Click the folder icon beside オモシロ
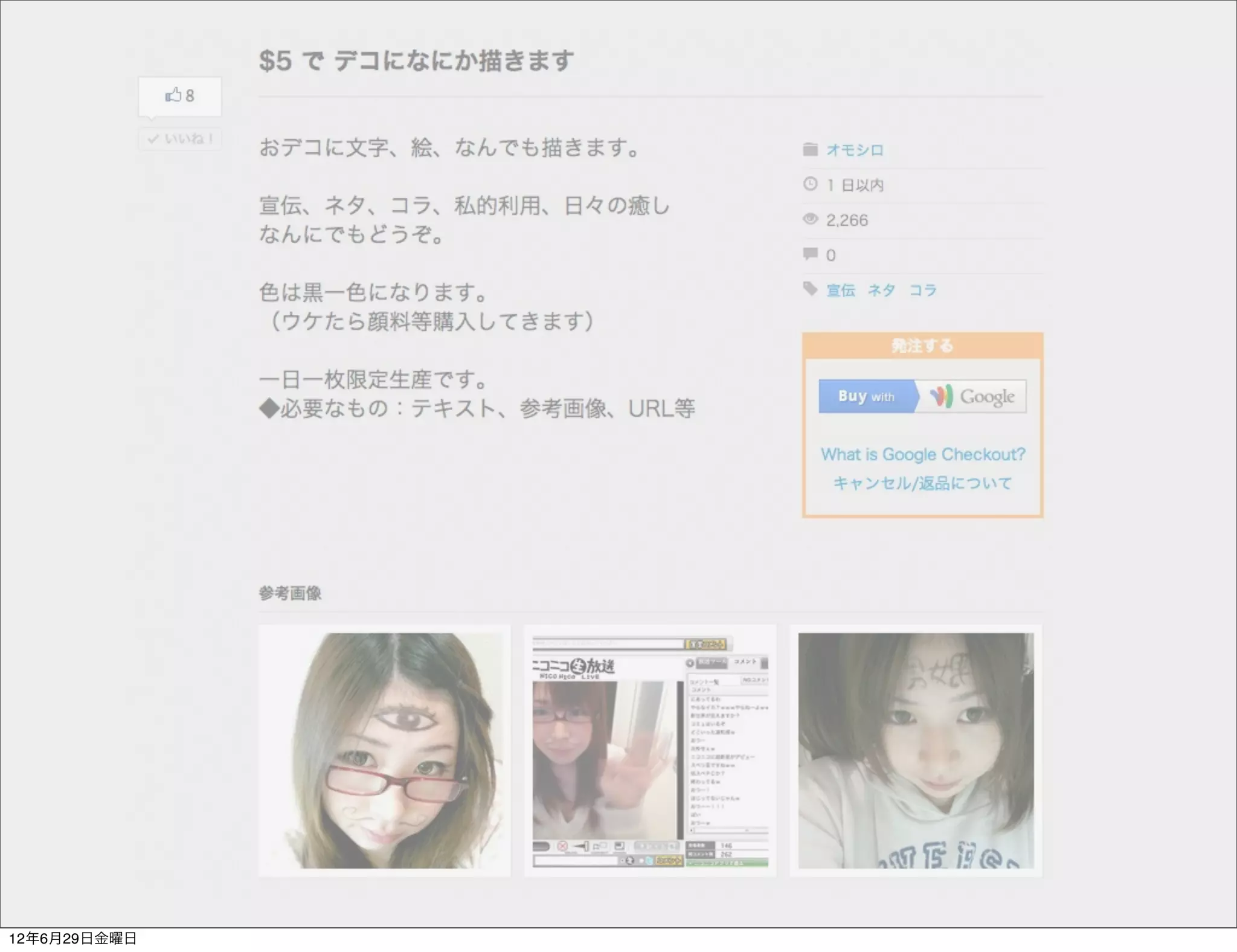This screenshot has width=1237, height=952. pyautogui.click(x=810, y=149)
